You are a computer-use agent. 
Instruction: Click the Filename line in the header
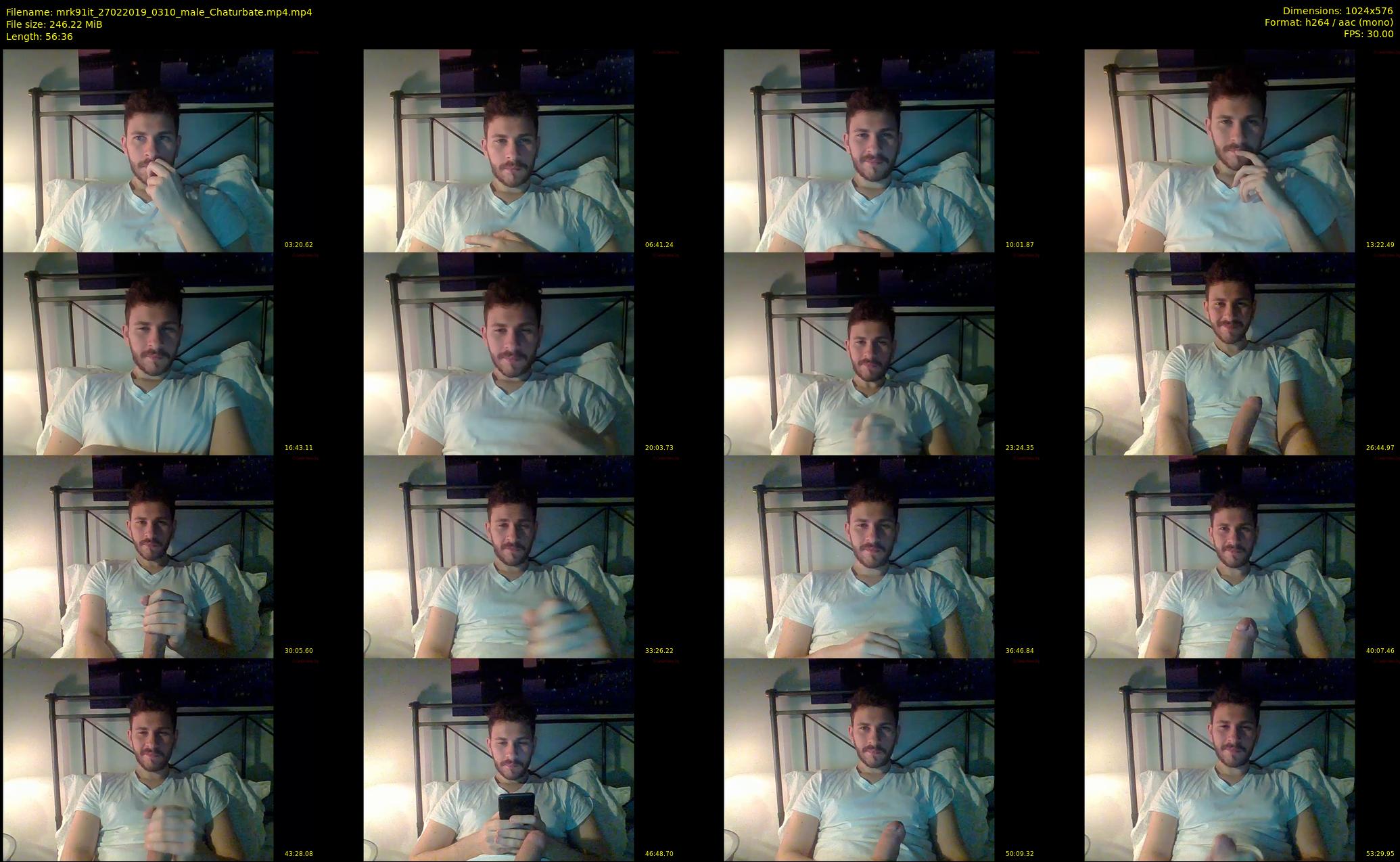(159, 12)
